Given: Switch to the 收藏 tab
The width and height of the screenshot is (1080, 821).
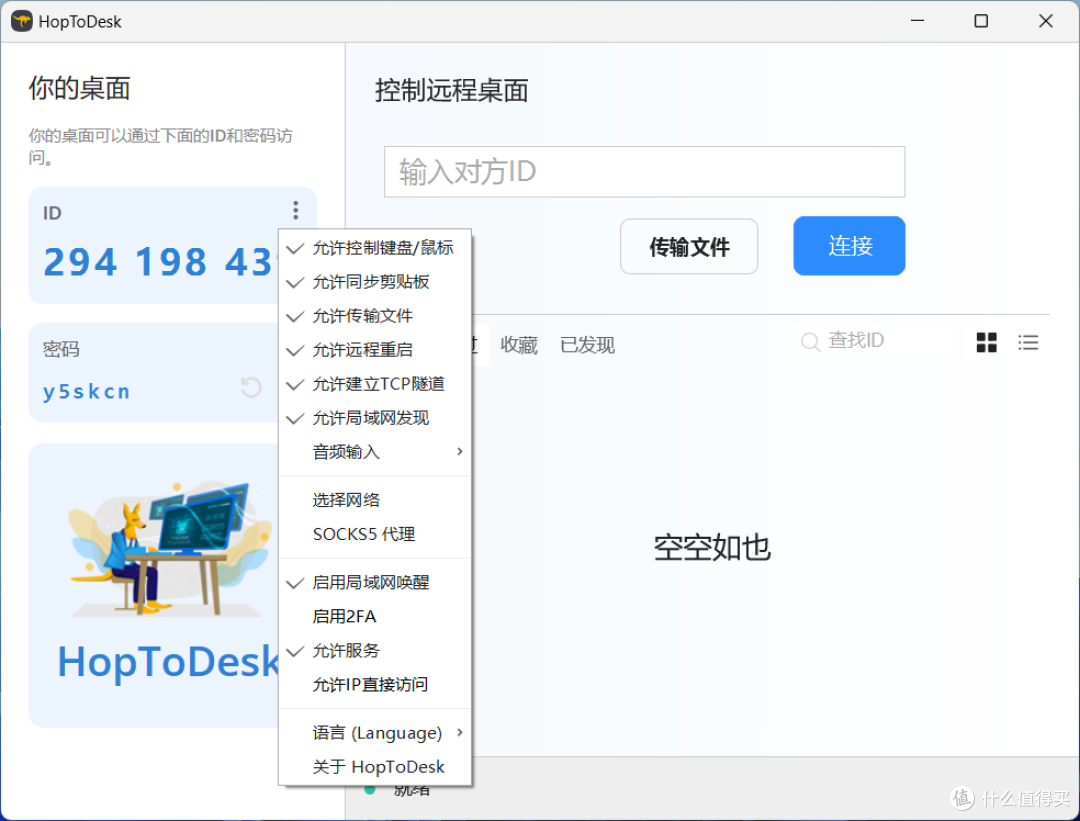Looking at the screenshot, I should (519, 344).
